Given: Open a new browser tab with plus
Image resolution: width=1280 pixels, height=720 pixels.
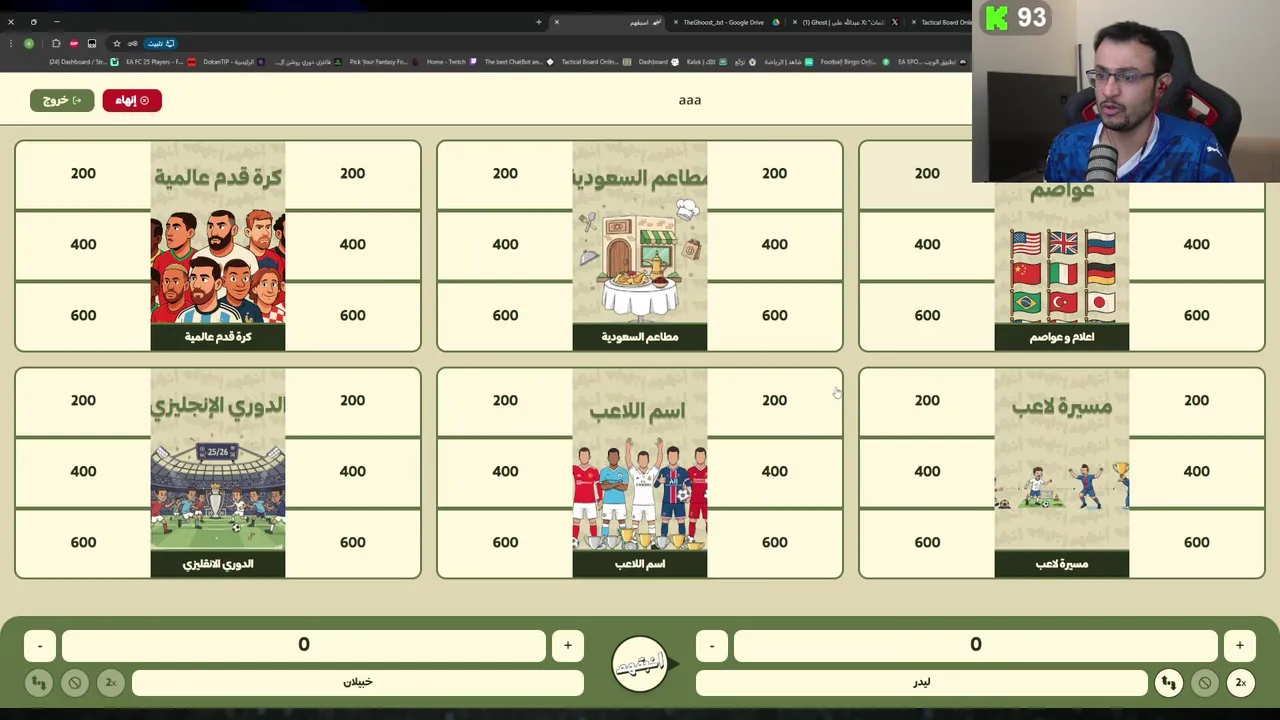Looking at the screenshot, I should click(x=539, y=22).
